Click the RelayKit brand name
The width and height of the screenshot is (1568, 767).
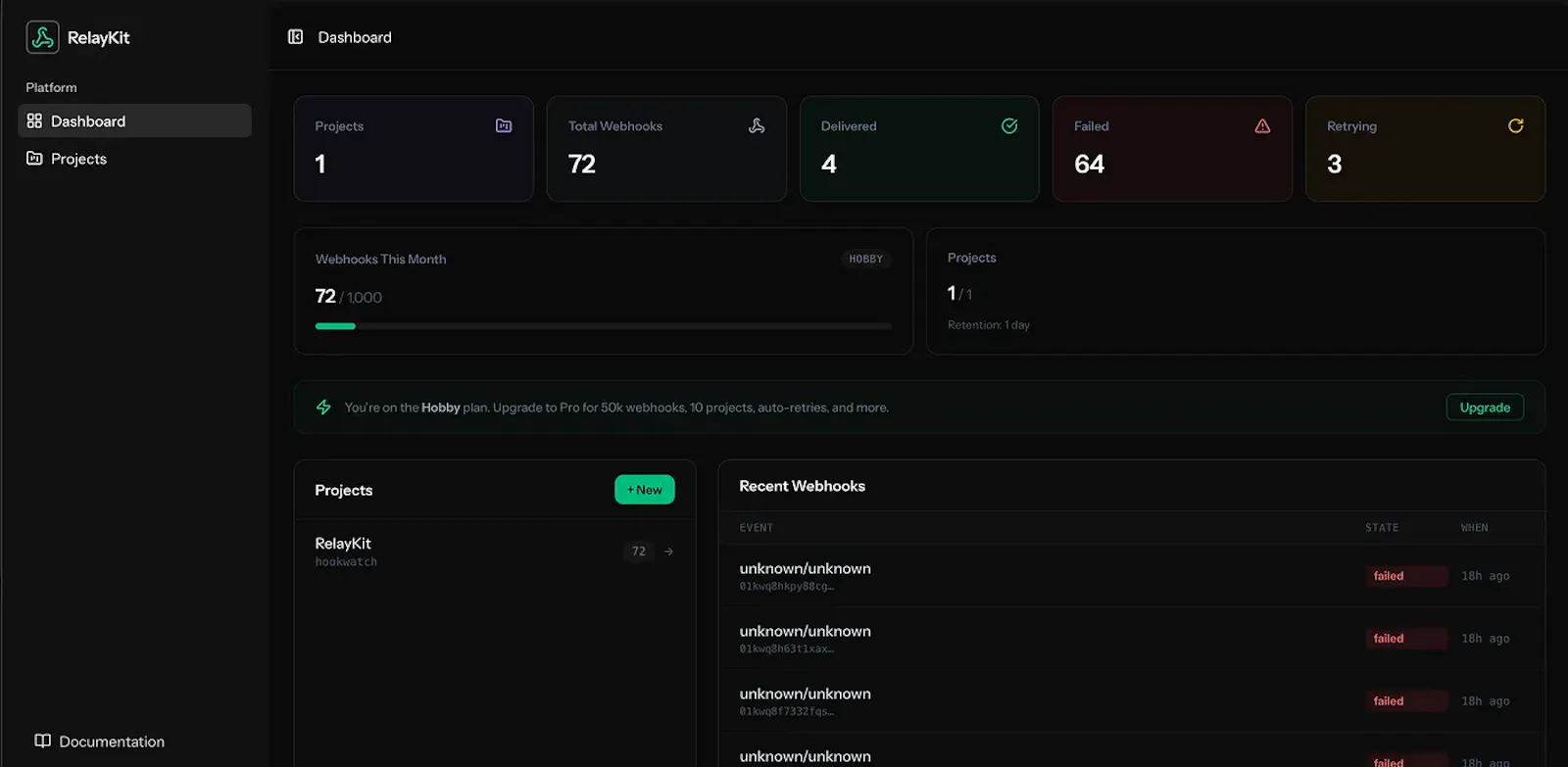[x=98, y=38]
